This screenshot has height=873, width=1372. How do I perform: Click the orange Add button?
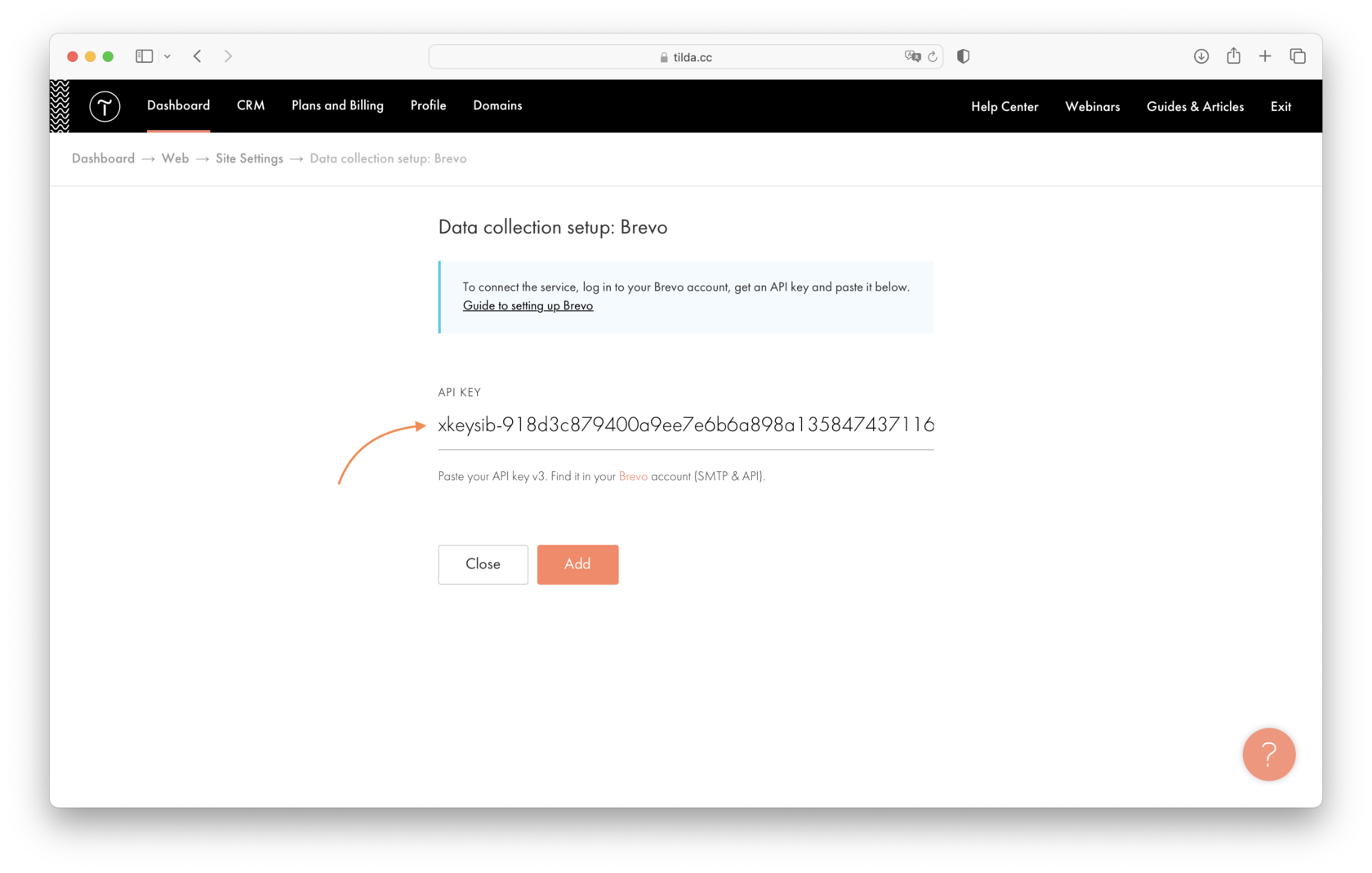[x=577, y=564]
